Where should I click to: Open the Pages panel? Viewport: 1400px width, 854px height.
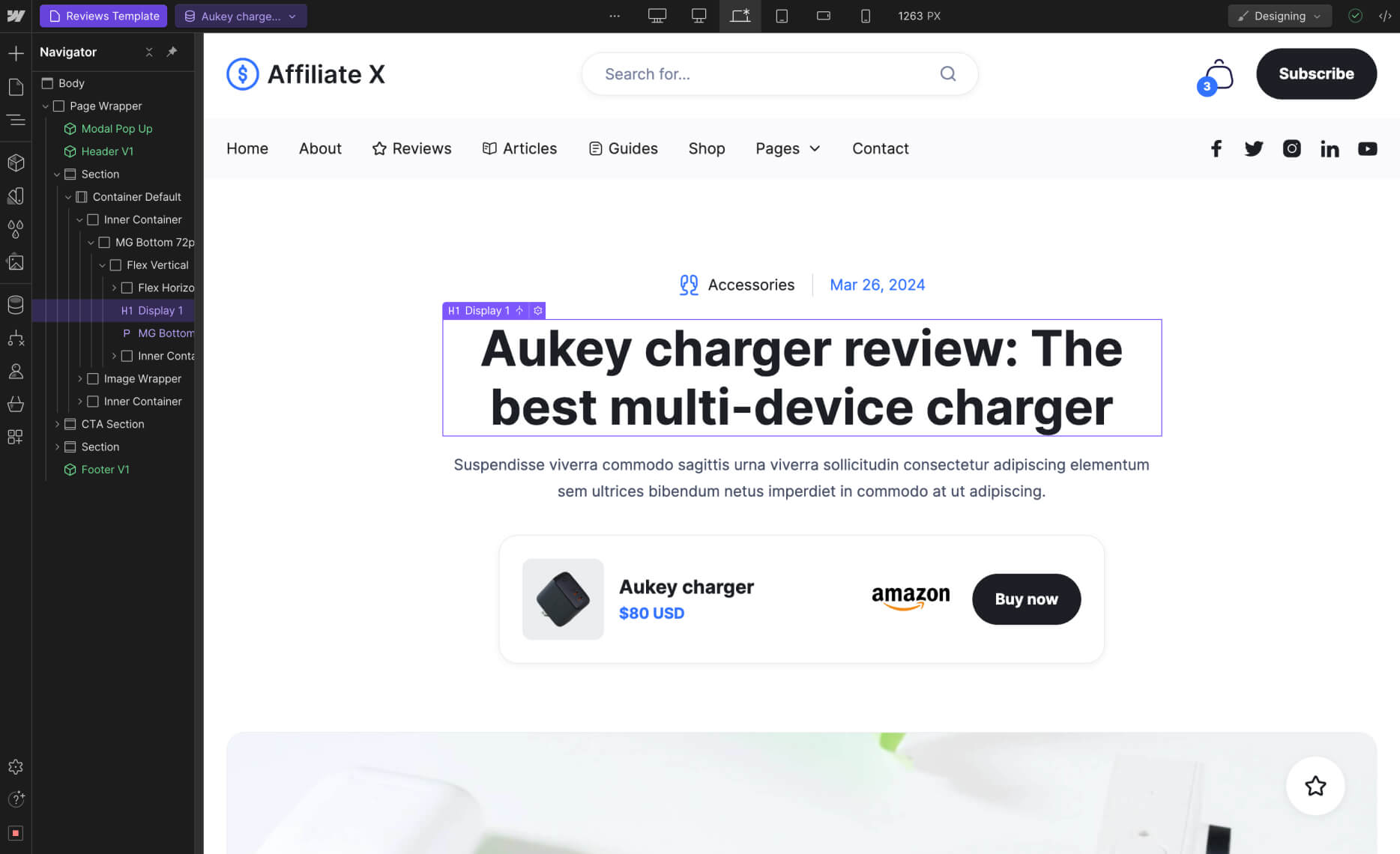pos(16,87)
